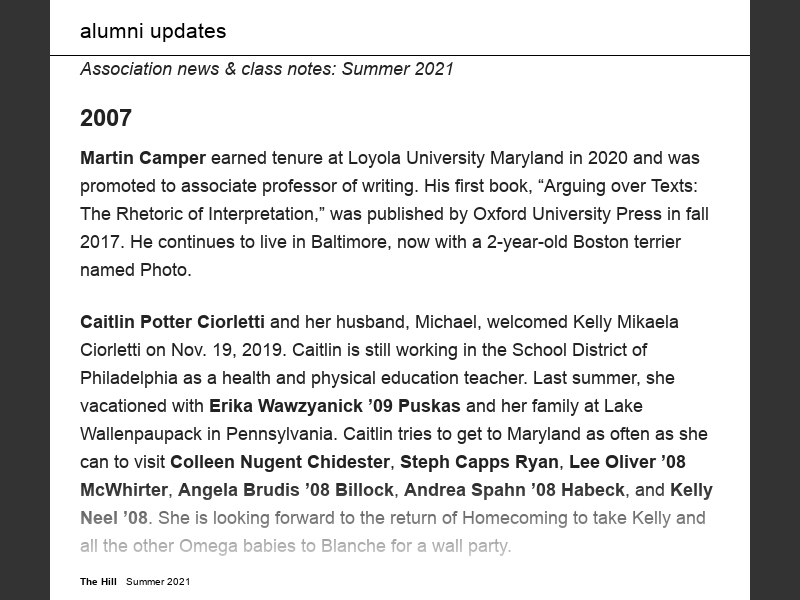Click the dog's name "Photo"
The height and width of the screenshot is (600, 800).
point(167,270)
